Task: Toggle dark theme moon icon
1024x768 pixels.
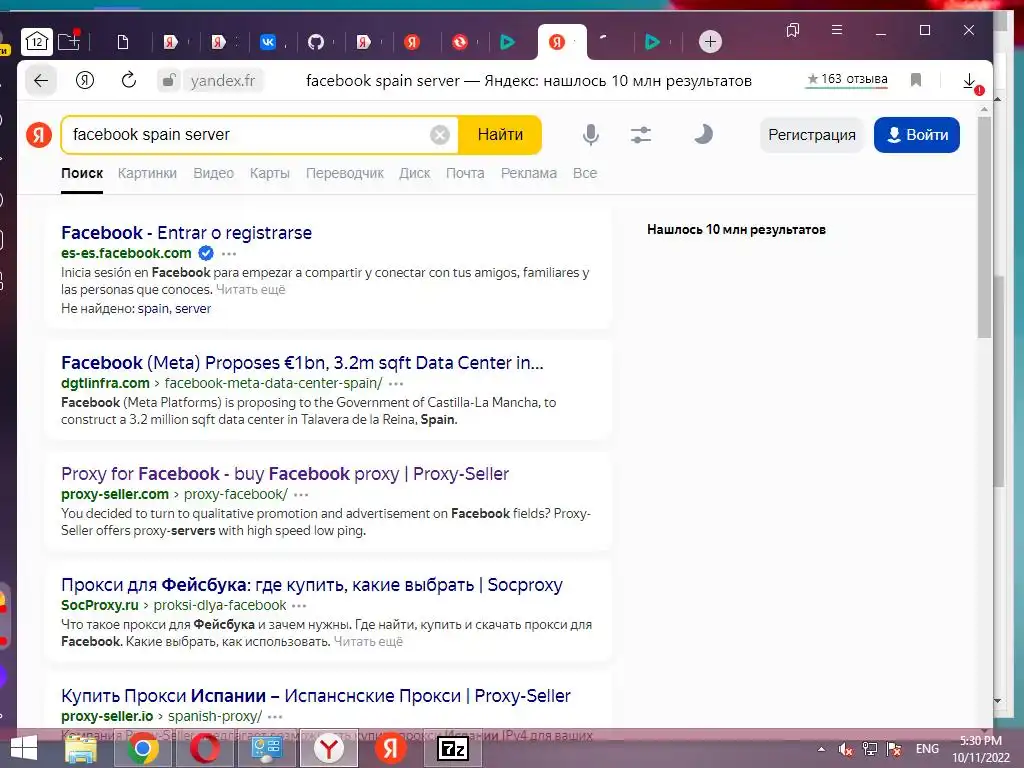Action: [703, 135]
